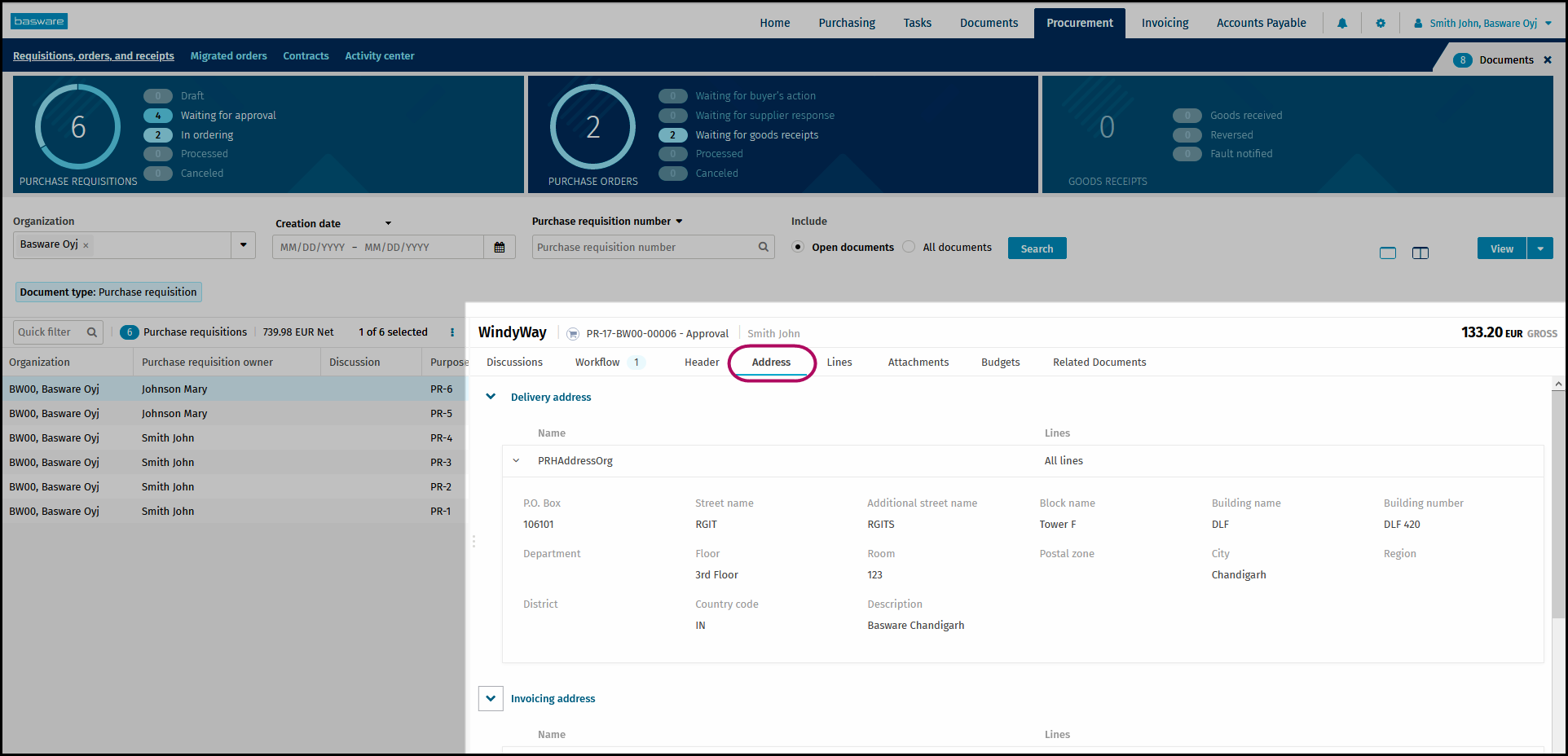Screen dimensions: 1568x756
Task: Select the Address tab
Action: [x=771, y=362]
